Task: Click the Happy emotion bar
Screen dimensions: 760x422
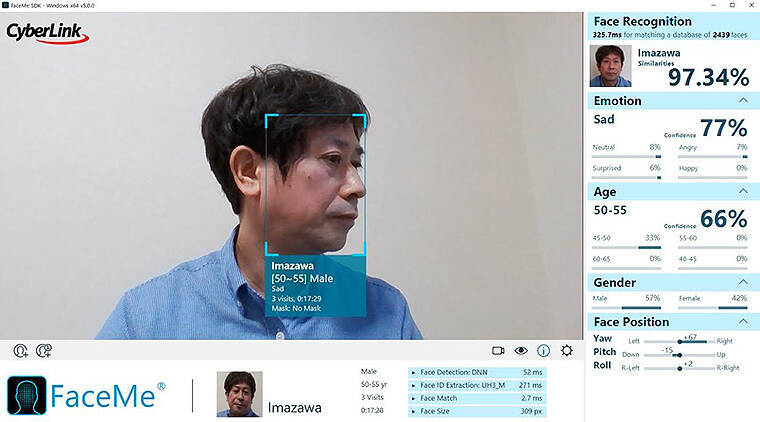Action: (712, 178)
